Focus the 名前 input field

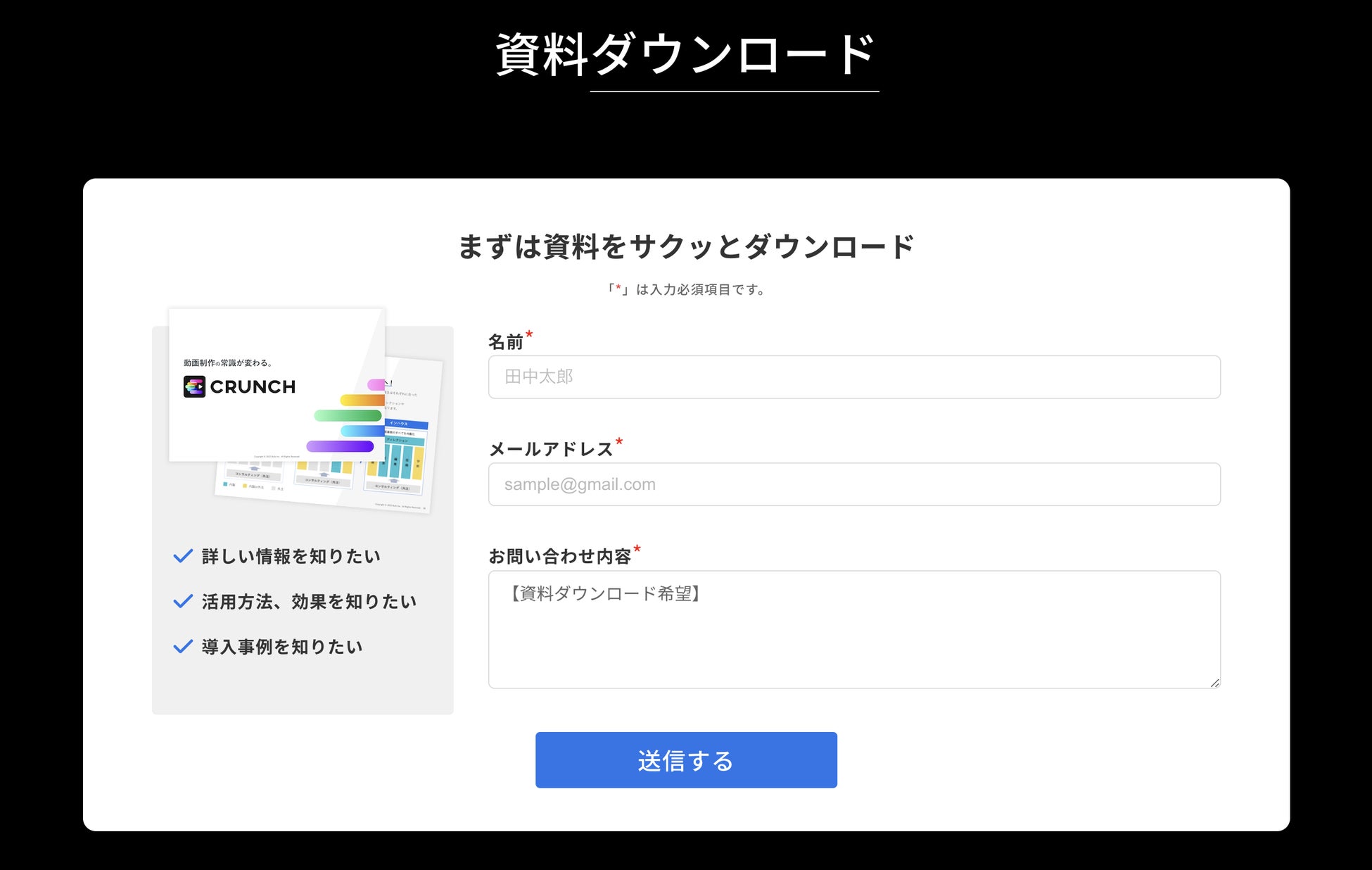point(853,377)
